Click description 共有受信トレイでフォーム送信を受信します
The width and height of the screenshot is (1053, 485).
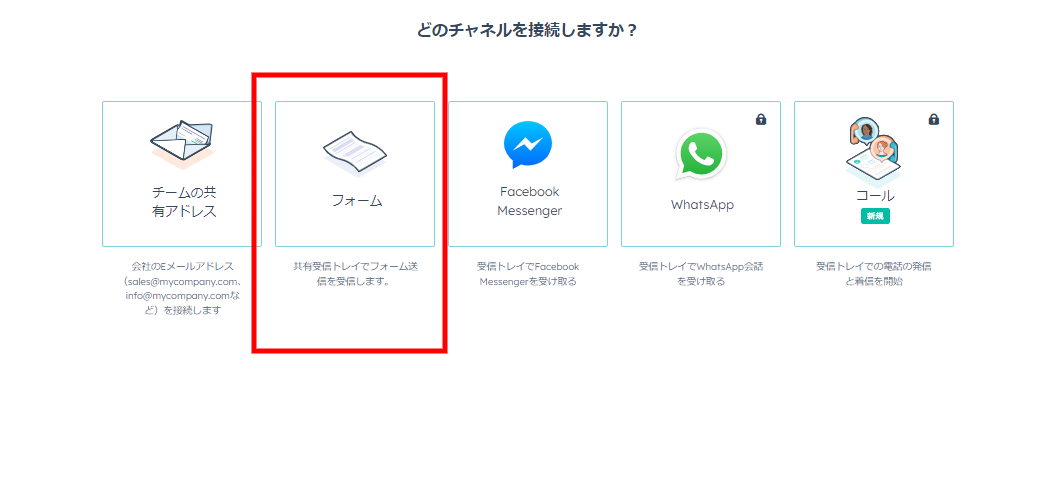click(355, 274)
